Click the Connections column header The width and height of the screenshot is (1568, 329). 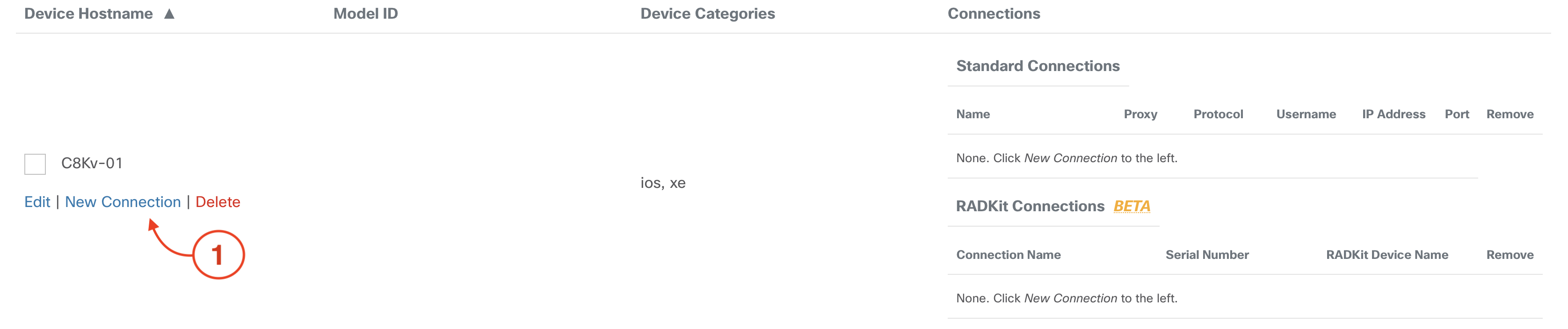pyautogui.click(x=994, y=14)
